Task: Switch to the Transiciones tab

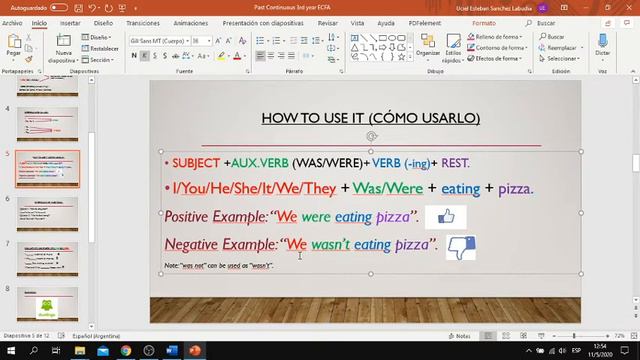Action: click(x=143, y=23)
